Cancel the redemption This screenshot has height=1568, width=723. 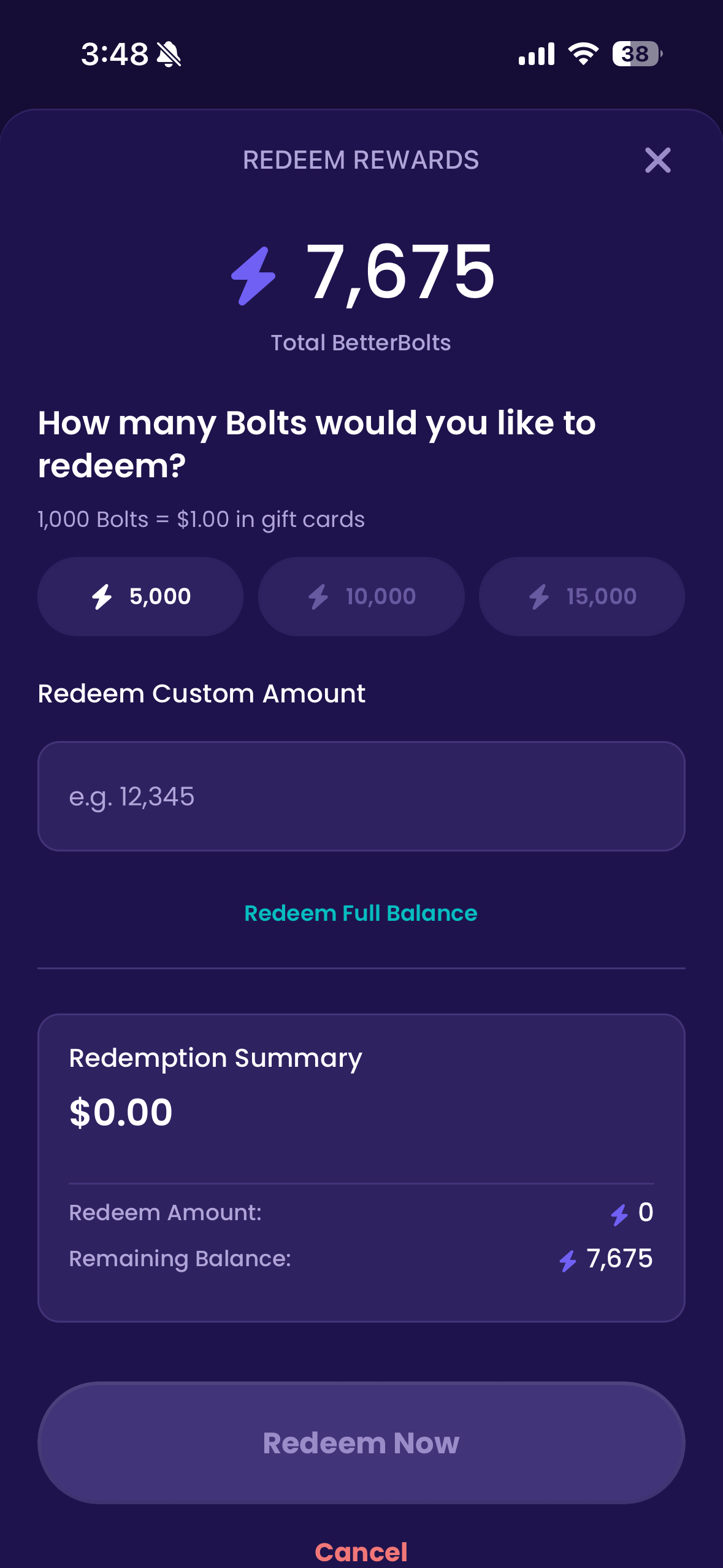(x=361, y=1552)
